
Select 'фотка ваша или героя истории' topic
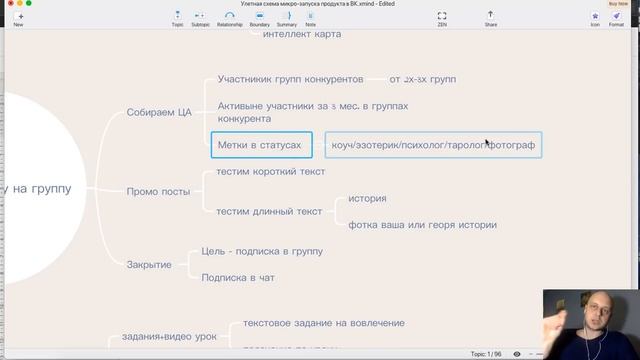[x=422, y=225]
